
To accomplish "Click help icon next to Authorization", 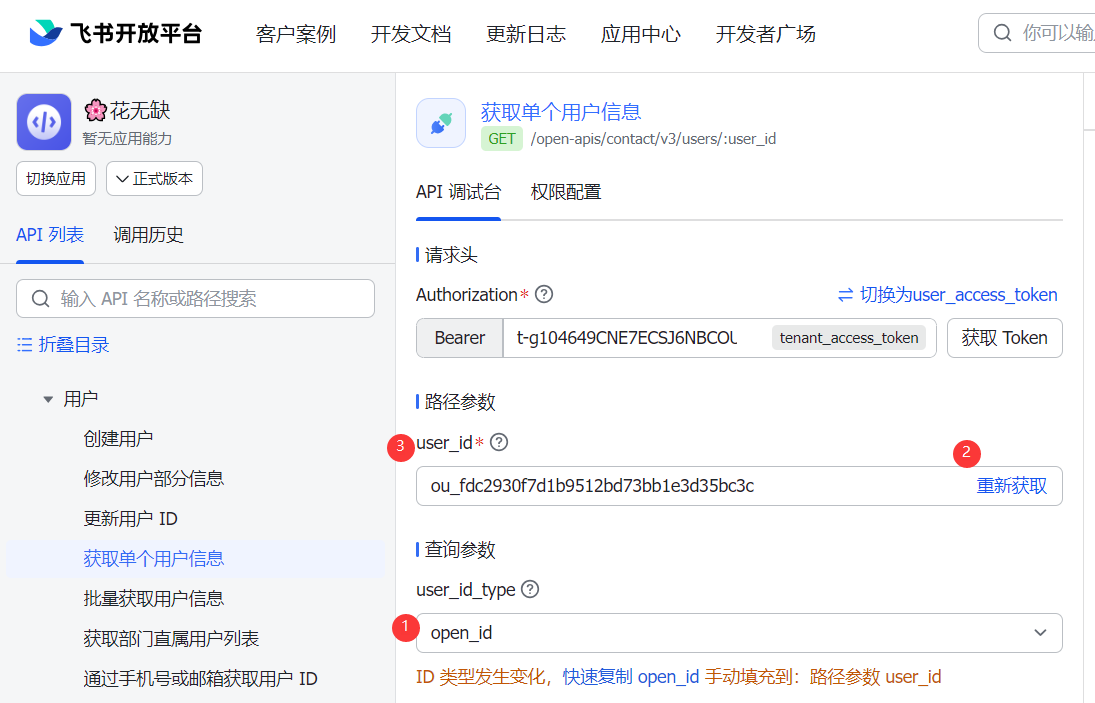I will coord(544,295).
